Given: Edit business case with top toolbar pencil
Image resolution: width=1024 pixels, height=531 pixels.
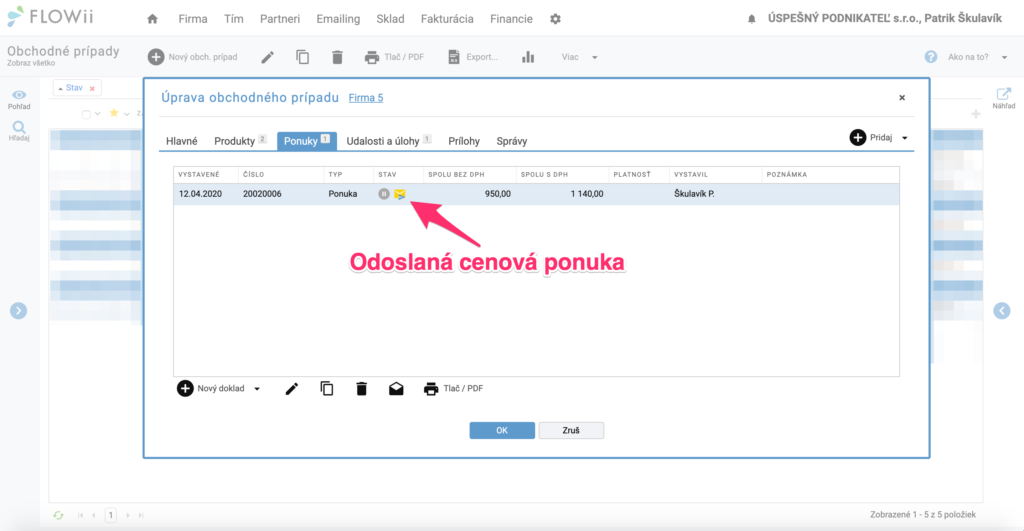Looking at the screenshot, I should pyautogui.click(x=268, y=57).
